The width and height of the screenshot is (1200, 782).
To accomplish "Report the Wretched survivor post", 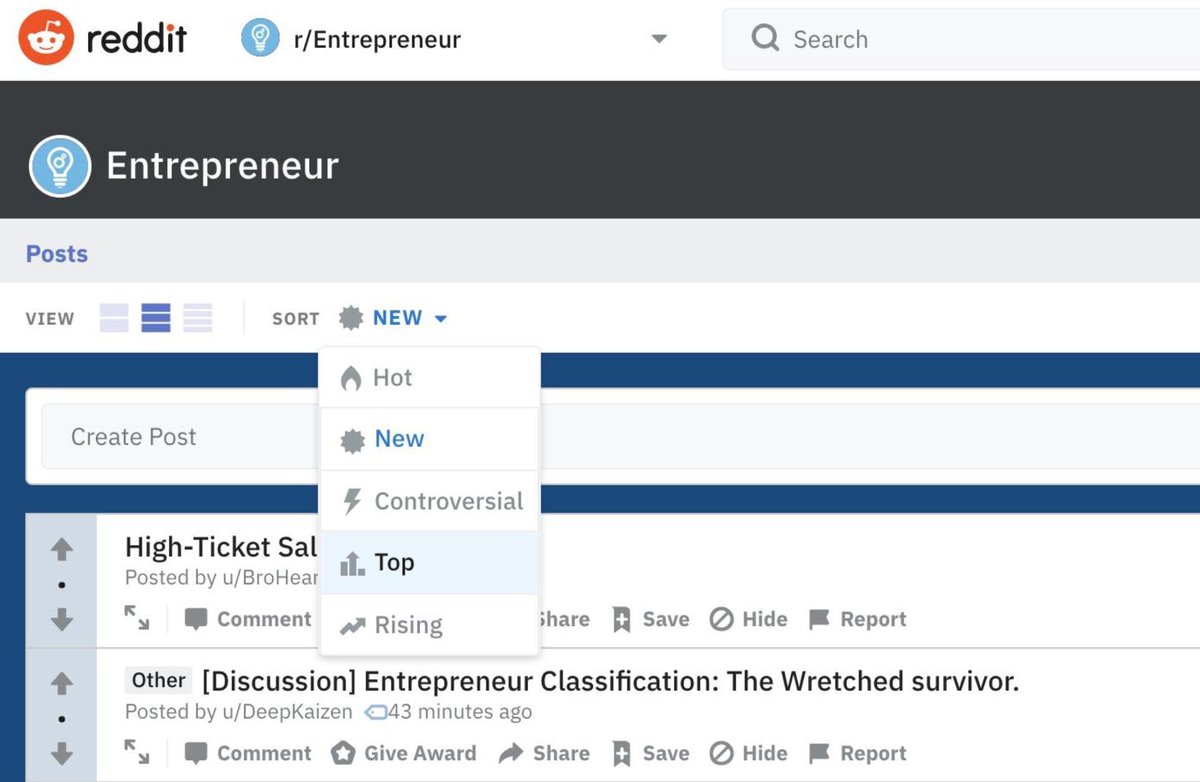I will 857,753.
